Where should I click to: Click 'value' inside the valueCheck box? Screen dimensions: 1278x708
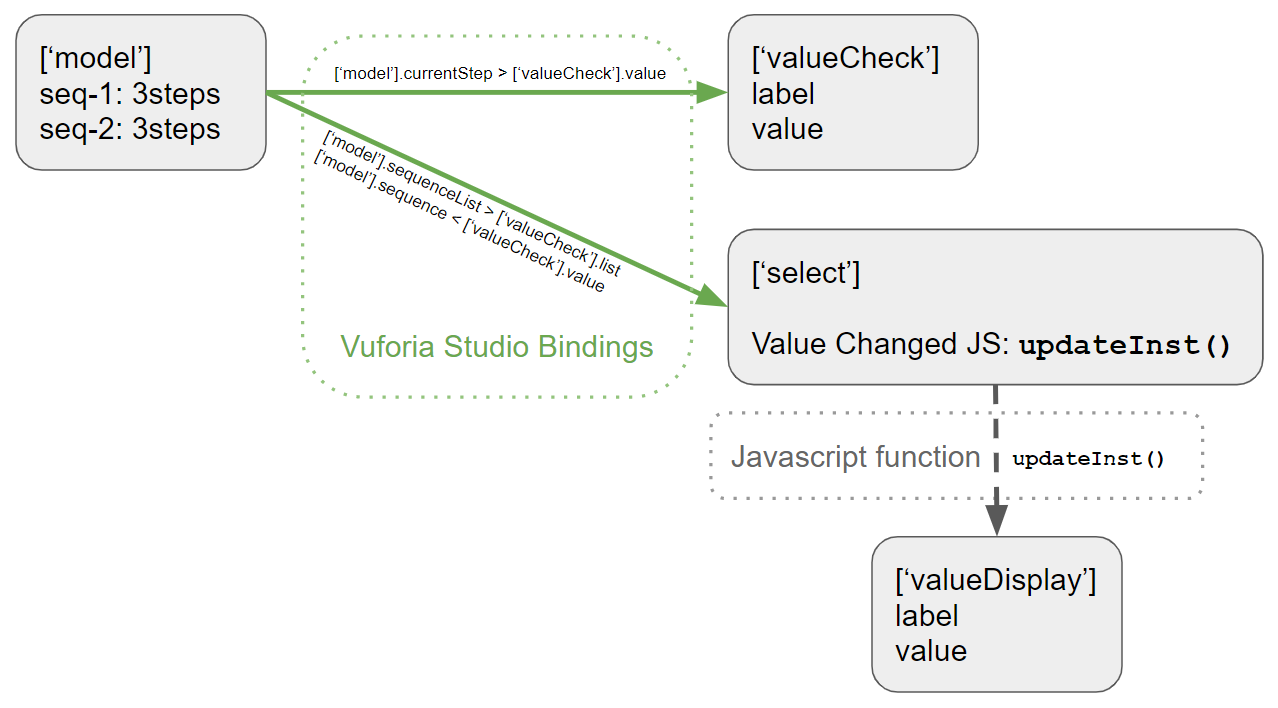coord(787,129)
